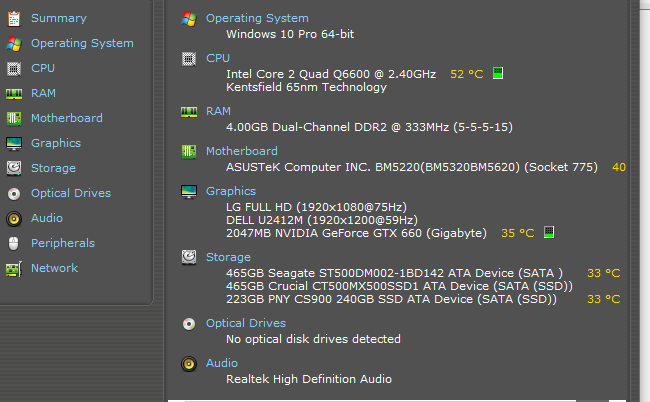Click the green CPU temperature indicator icon
The height and width of the screenshot is (402, 650).
(x=498, y=73)
